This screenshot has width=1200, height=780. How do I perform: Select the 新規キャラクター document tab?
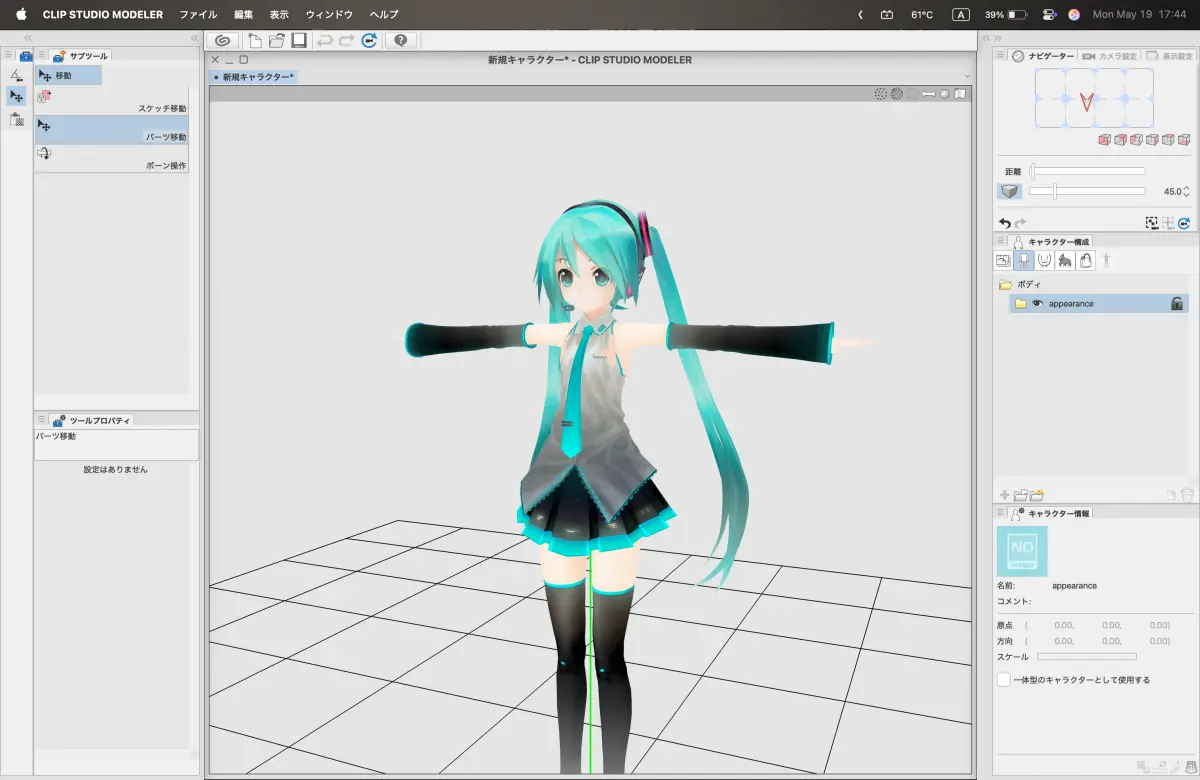pos(254,77)
